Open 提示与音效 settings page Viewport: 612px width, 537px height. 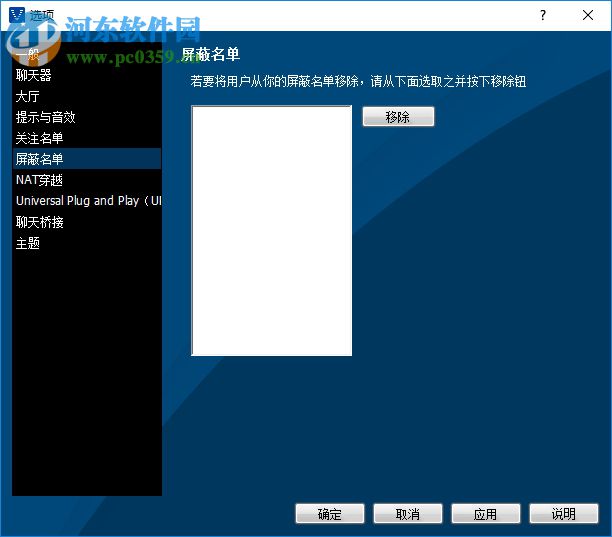click(x=87, y=117)
